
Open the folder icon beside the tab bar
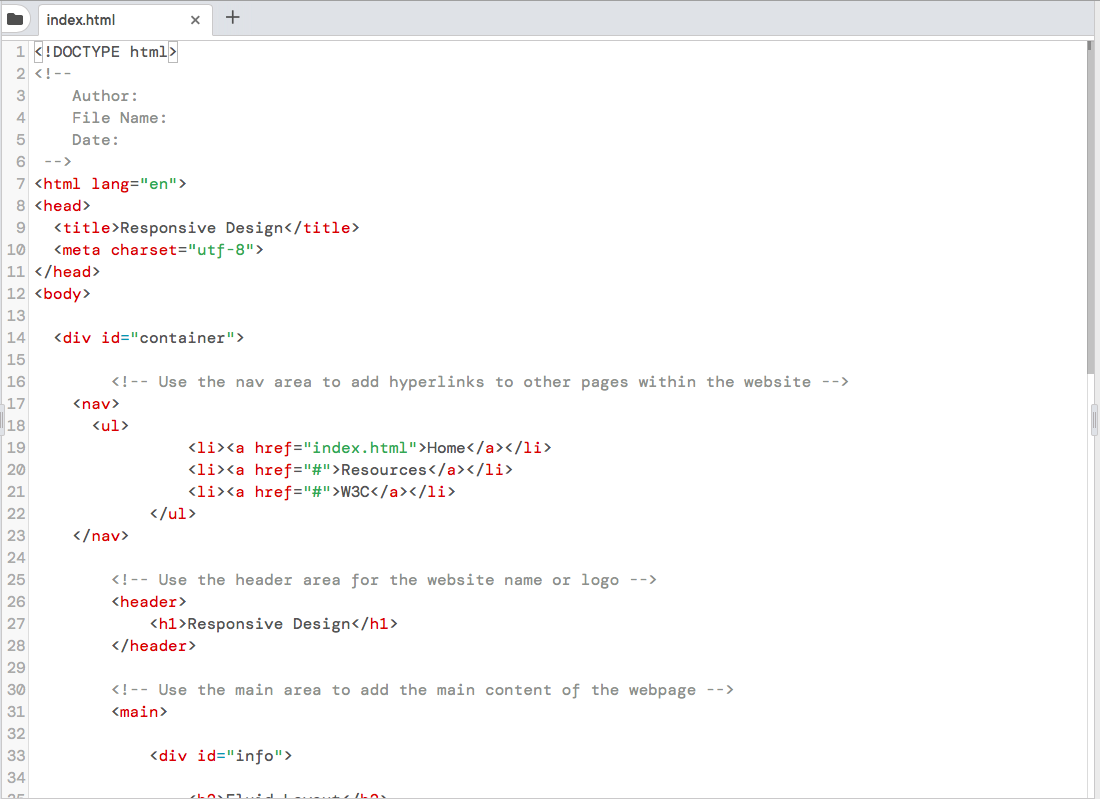15,18
